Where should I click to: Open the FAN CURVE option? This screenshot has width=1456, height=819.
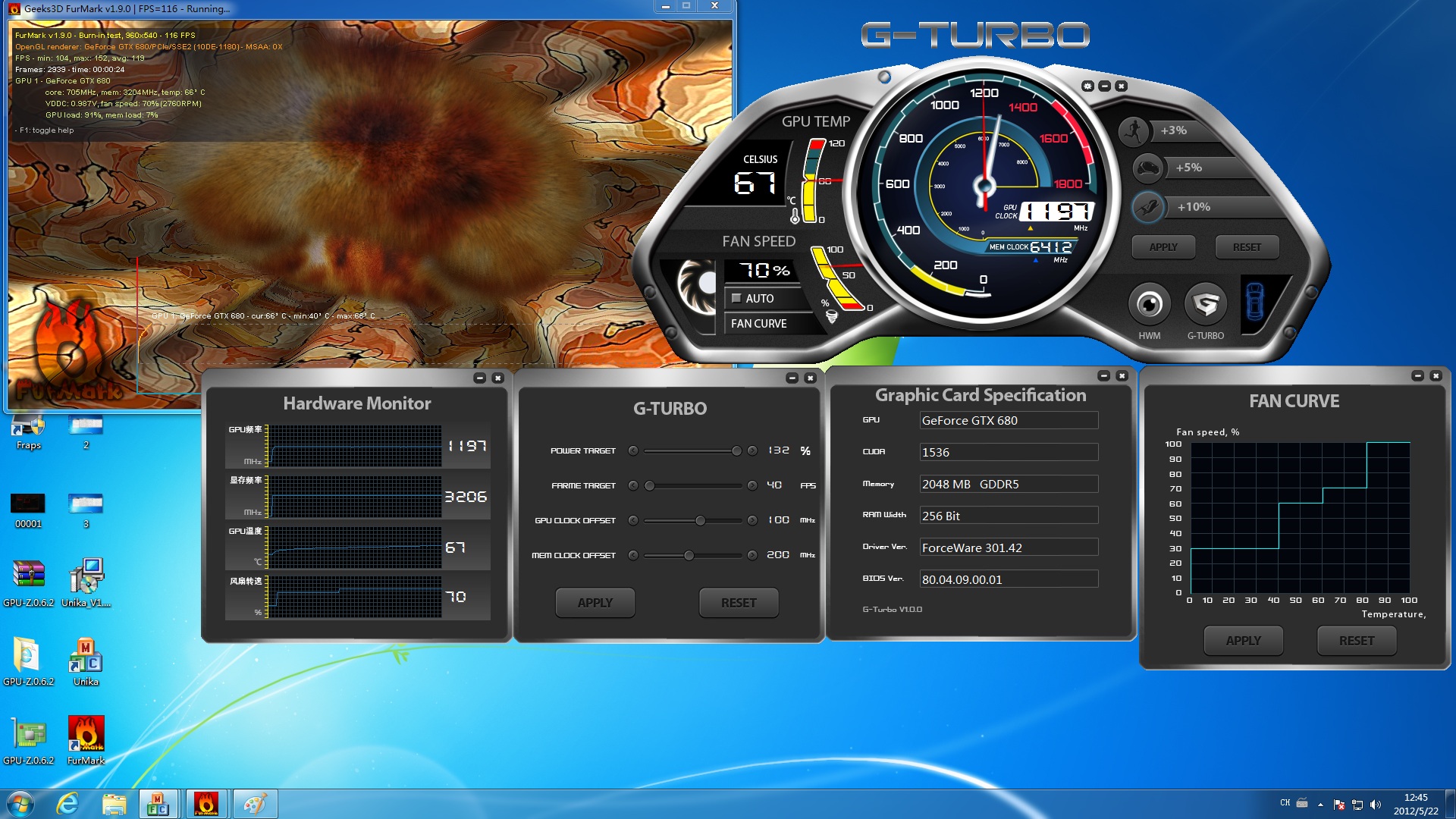click(758, 324)
